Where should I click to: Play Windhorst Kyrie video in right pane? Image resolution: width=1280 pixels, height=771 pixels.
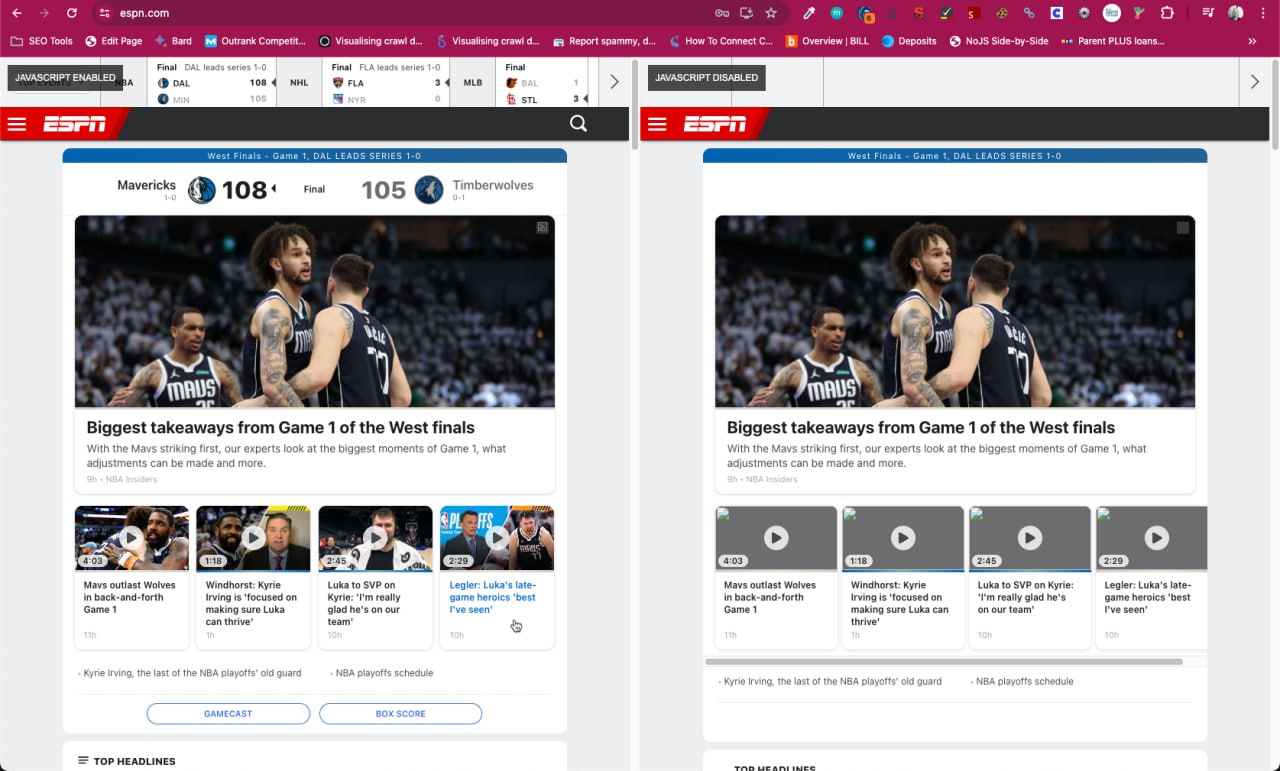903,538
